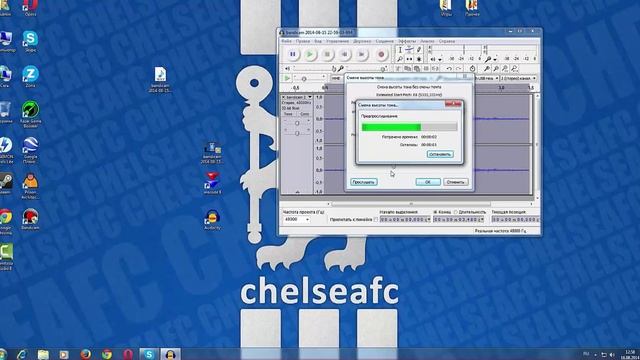Click the Silence audio icon

point(435,69)
